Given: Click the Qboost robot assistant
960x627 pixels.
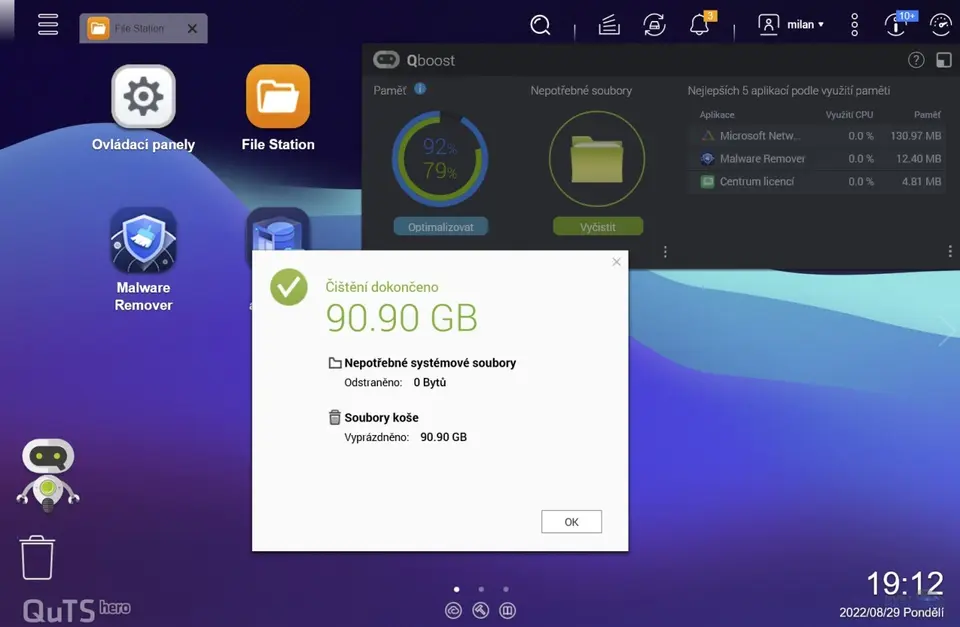Looking at the screenshot, I should click(x=48, y=474).
